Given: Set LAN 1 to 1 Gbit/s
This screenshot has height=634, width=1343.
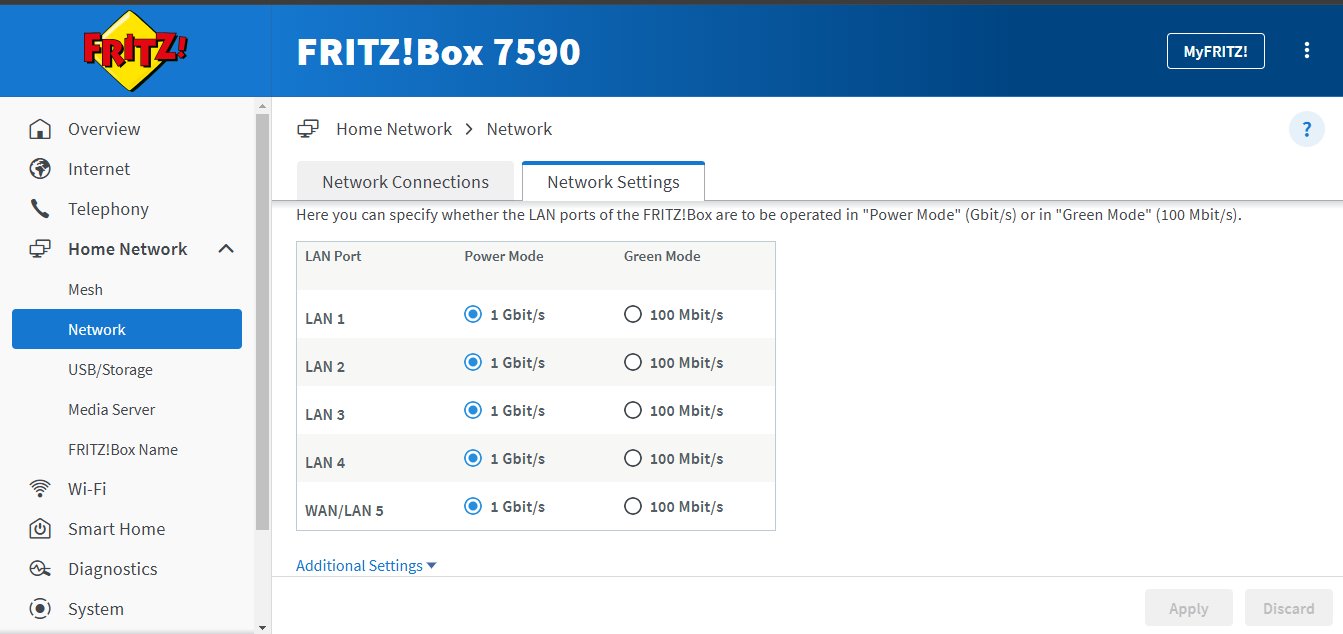Looking at the screenshot, I should pos(473,314).
